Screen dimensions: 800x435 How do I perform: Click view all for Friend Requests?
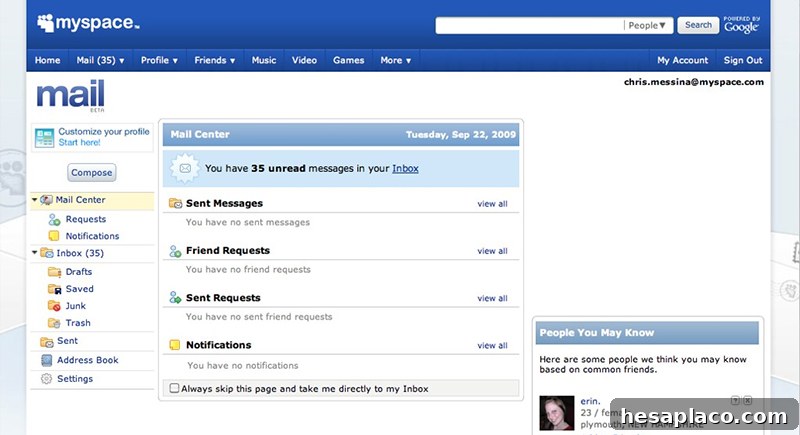click(x=492, y=251)
